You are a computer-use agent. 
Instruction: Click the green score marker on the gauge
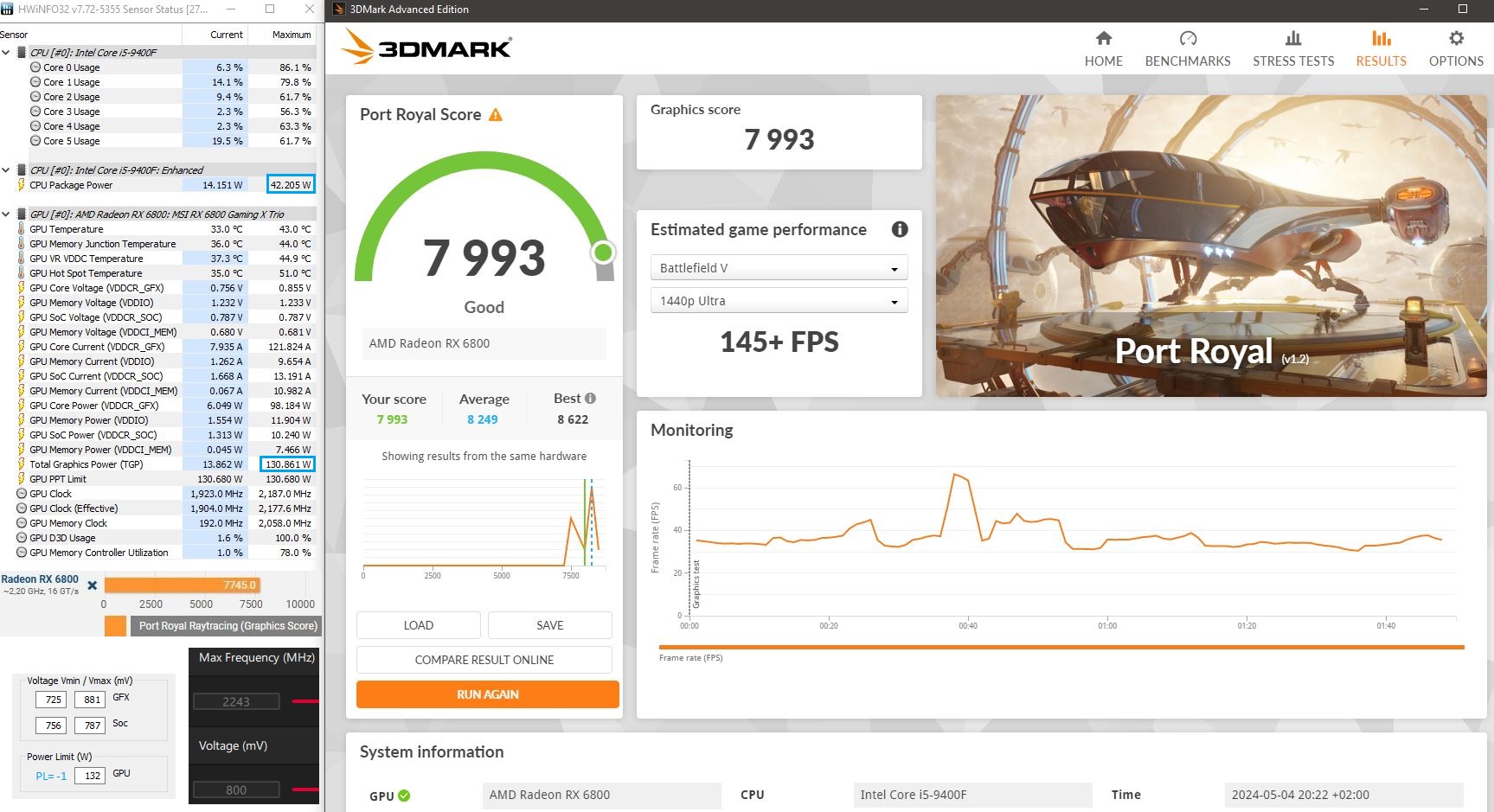(x=603, y=253)
